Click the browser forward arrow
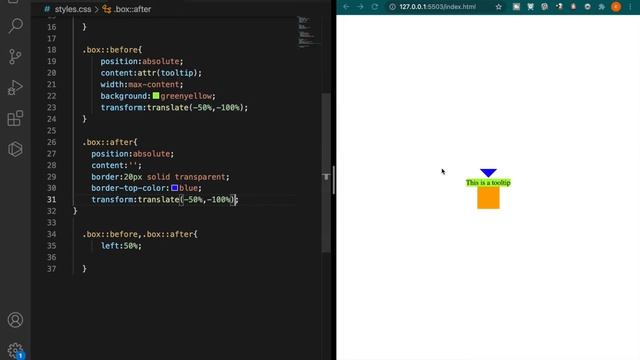The height and width of the screenshot is (360, 640). click(360, 7)
